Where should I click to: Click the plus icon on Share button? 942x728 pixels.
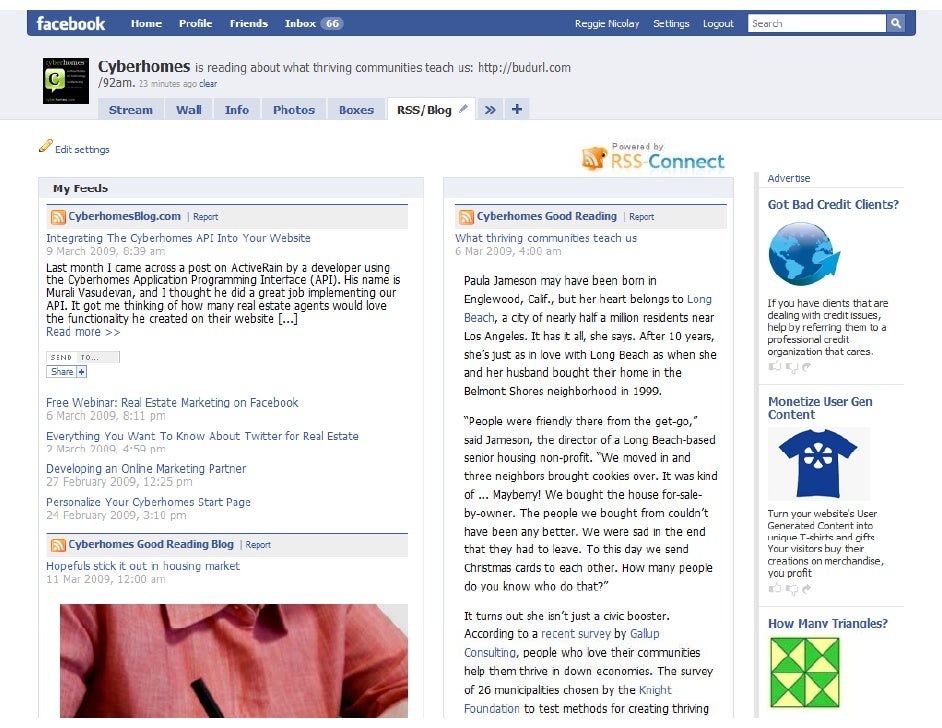coord(82,372)
